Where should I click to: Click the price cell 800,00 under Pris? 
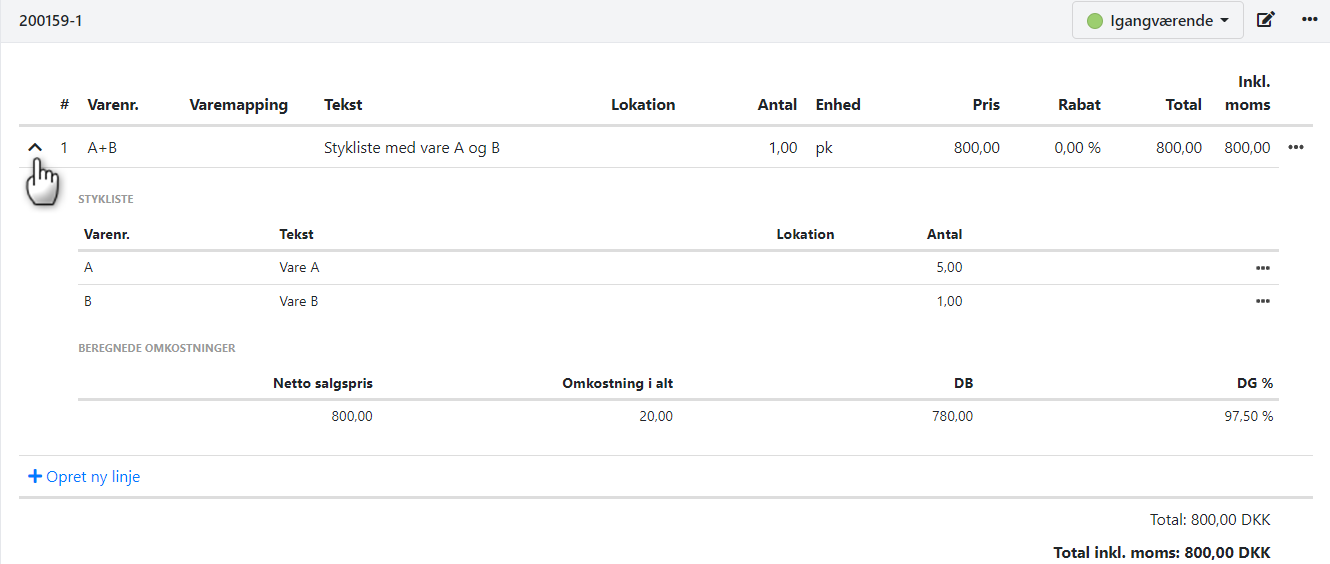976,148
